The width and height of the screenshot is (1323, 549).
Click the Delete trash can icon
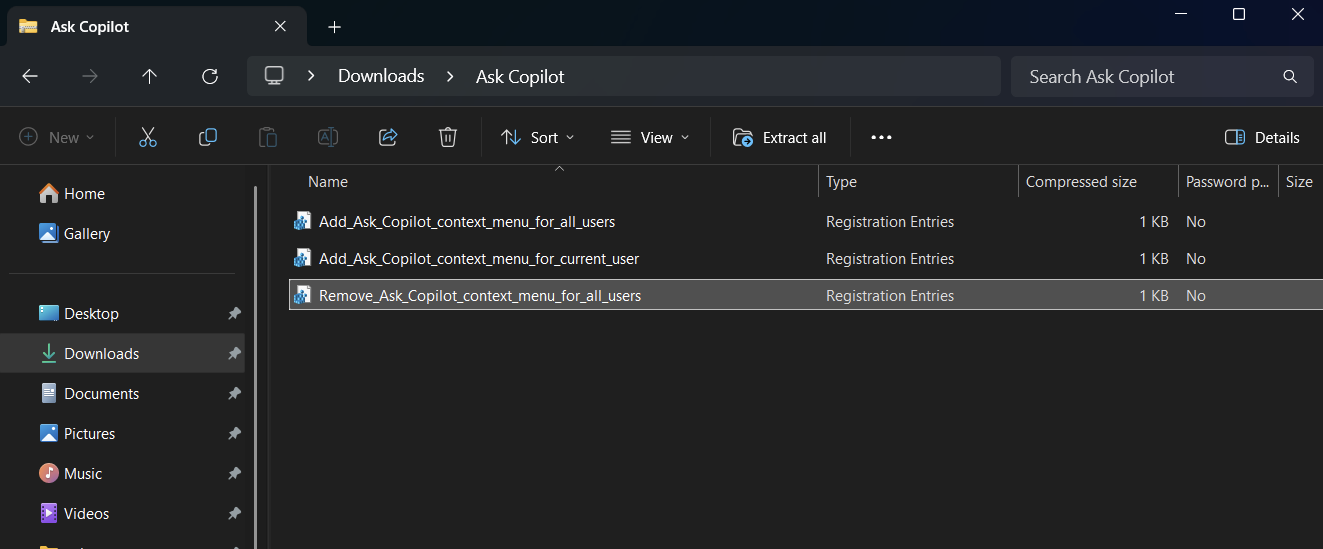(448, 137)
